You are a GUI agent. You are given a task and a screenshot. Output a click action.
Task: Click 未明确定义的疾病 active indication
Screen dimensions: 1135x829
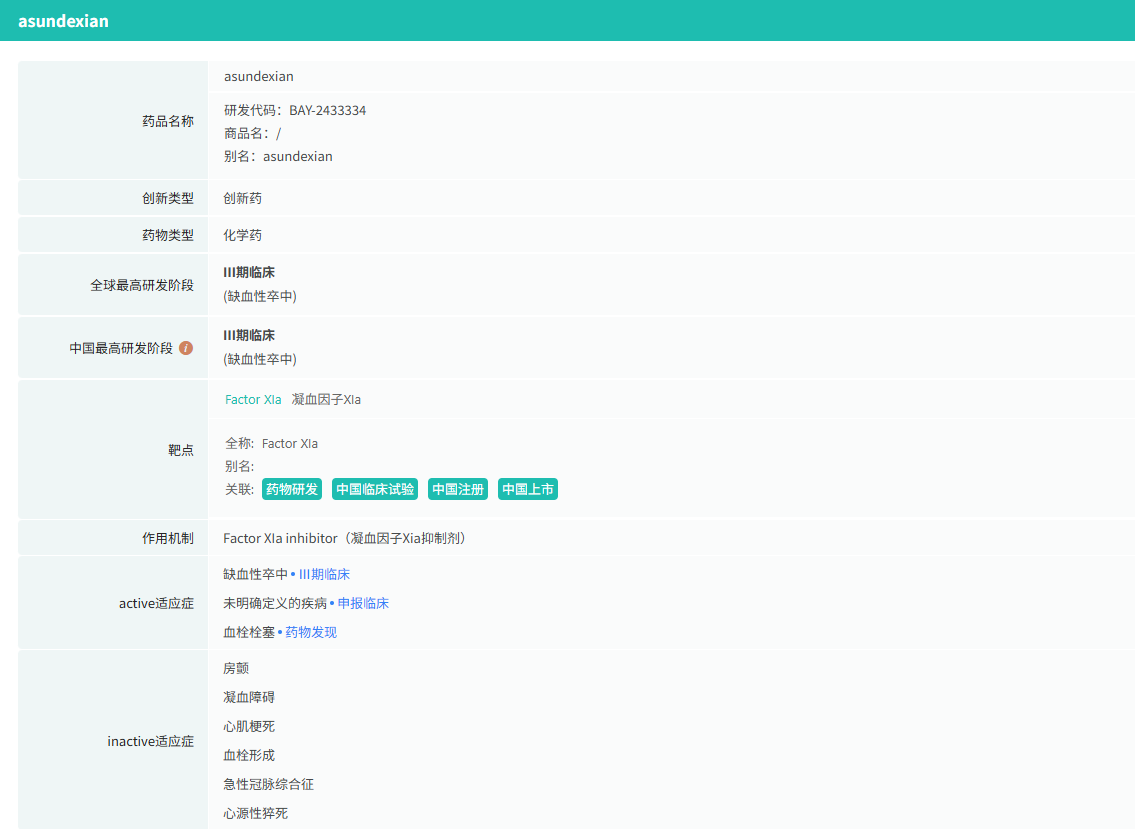tap(275, 603)
